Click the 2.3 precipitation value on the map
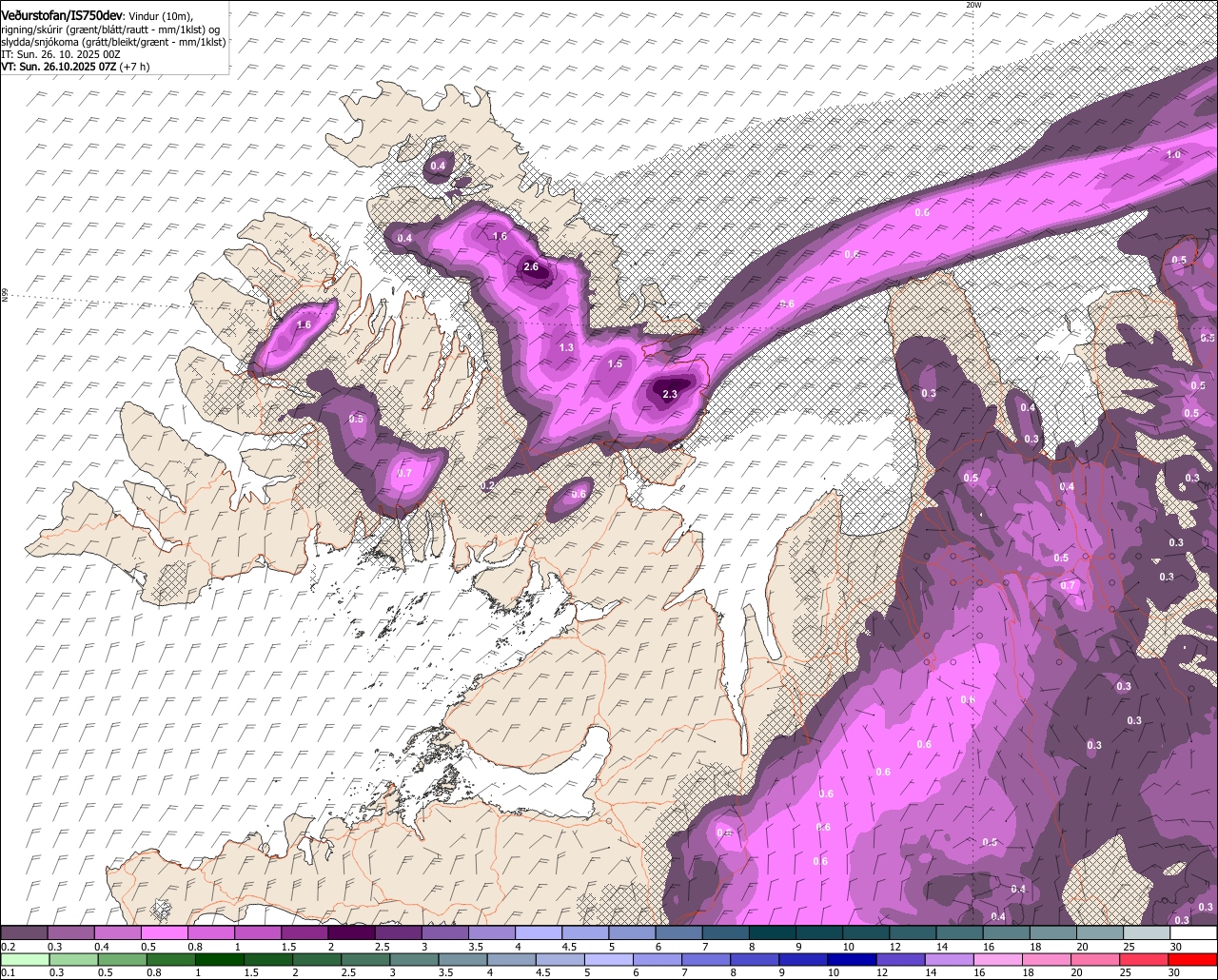 tap(670, 394)
